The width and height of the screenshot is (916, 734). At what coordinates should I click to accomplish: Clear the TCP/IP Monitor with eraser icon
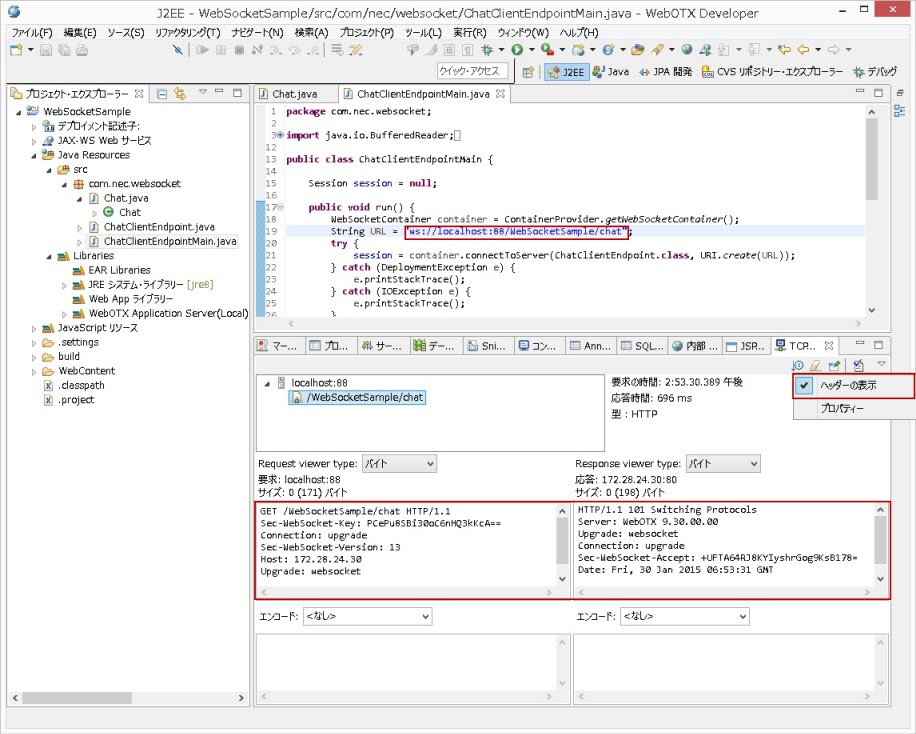(816, 366)
